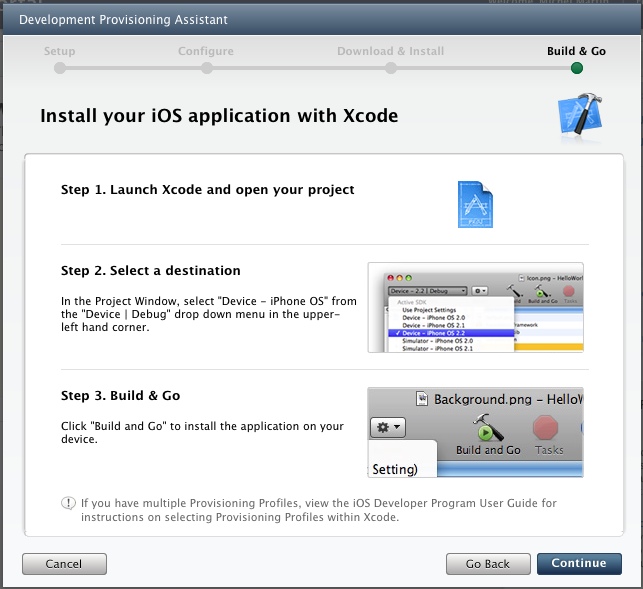Click the Step 2 destination screenshot thumbnail

476,308
